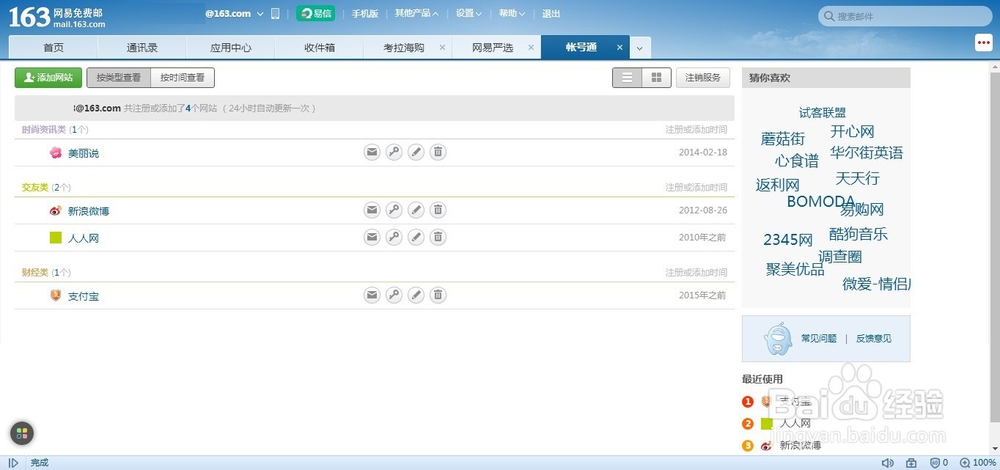Image resolution: width=1000 pixels, height=470 pixels.
Task: Open the 应用中心 tab
Action: (x=230, y=48)
